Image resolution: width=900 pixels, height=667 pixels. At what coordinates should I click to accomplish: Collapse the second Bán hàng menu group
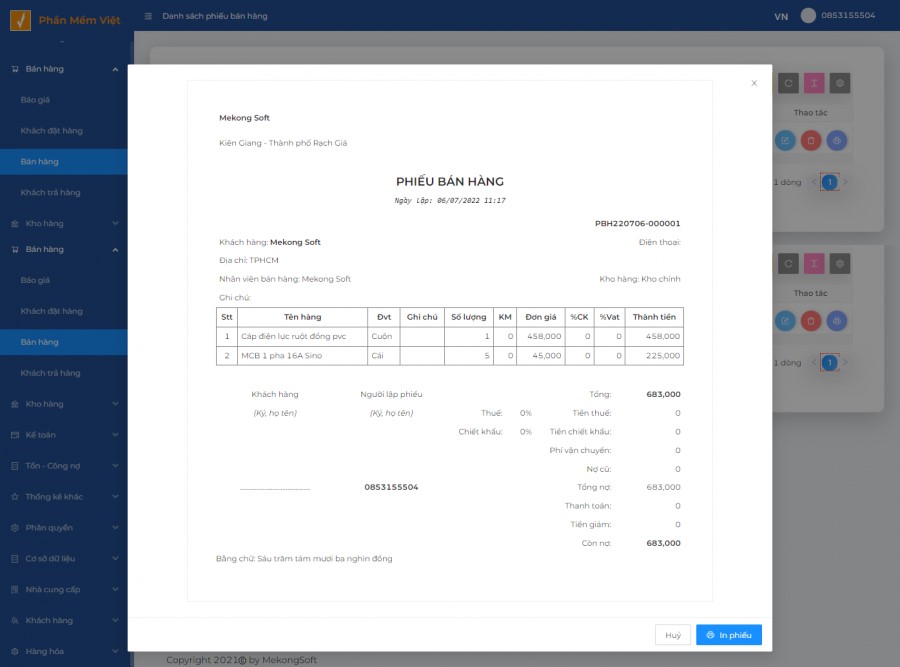pyautogui.click(x=64, y=249)
